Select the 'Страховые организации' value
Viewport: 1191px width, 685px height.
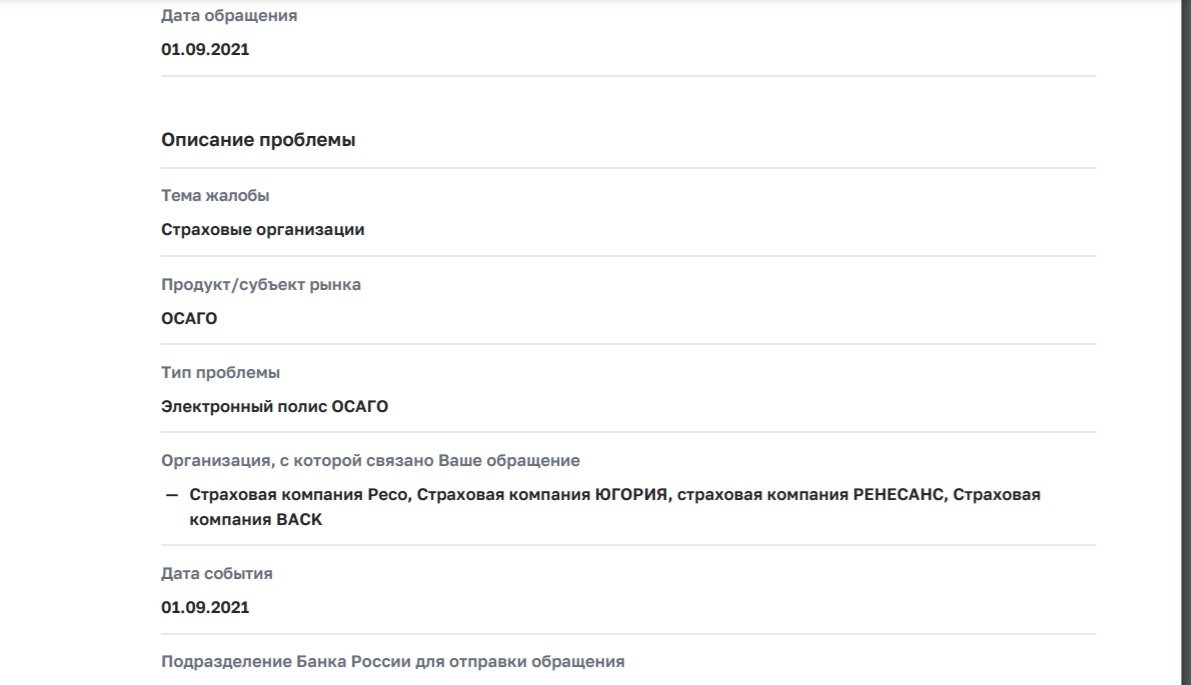263,229
